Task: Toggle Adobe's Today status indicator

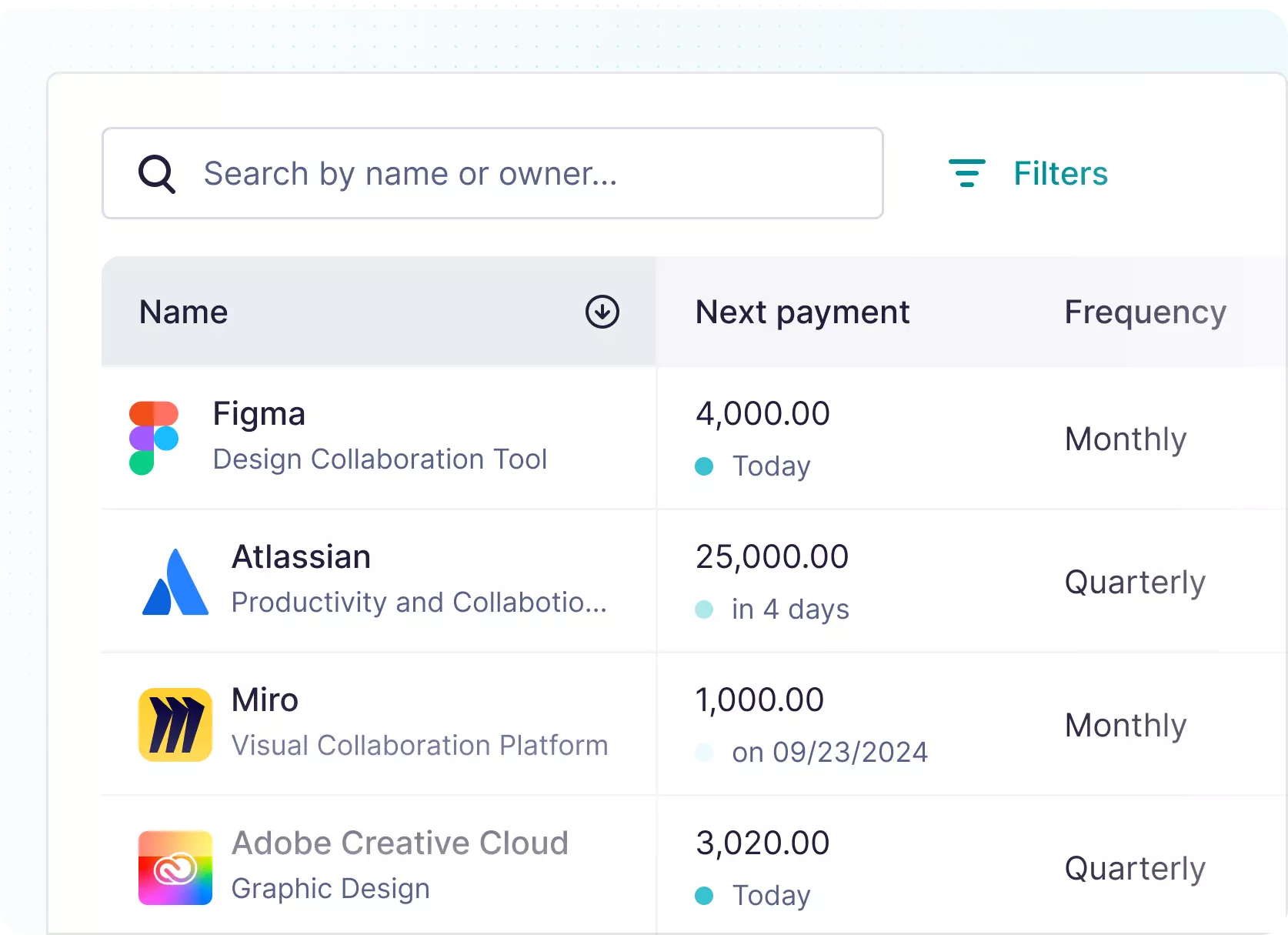Action: coord(704,896)
